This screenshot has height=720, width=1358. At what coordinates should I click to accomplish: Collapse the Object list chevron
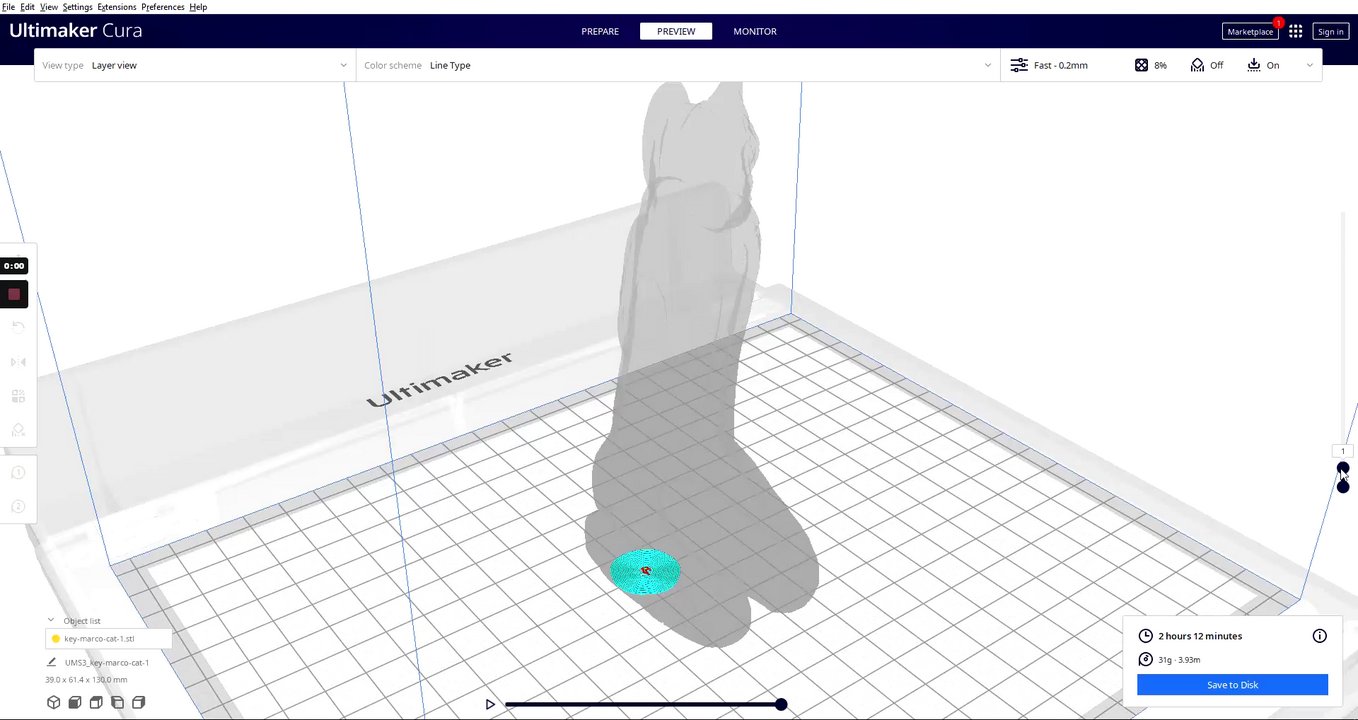52,620
